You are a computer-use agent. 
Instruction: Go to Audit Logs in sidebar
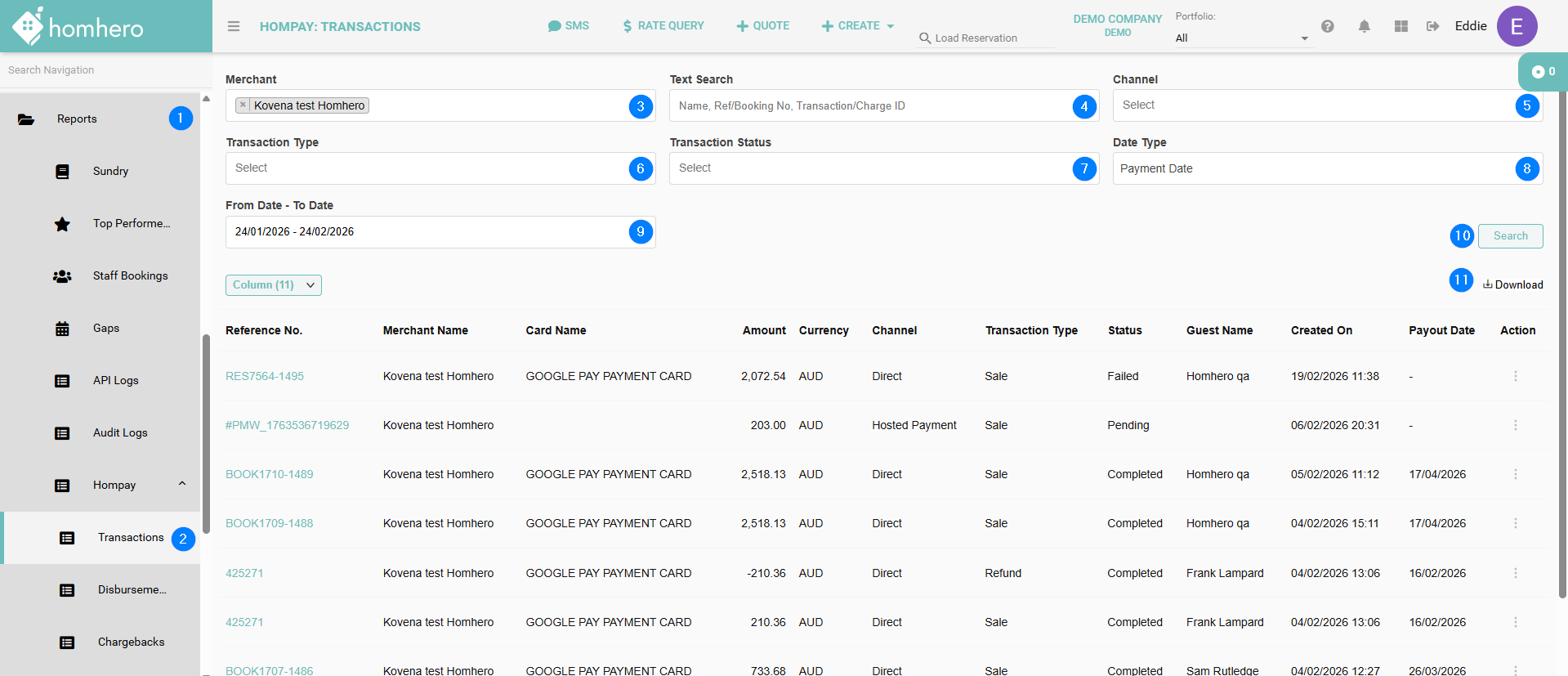[x=120, y=432]
